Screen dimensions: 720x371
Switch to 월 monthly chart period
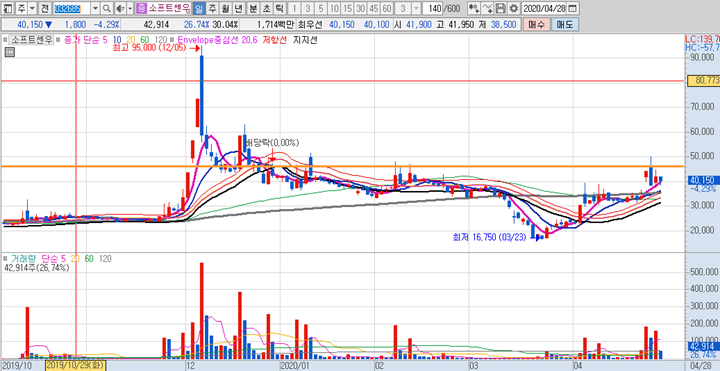pos(225,8)
